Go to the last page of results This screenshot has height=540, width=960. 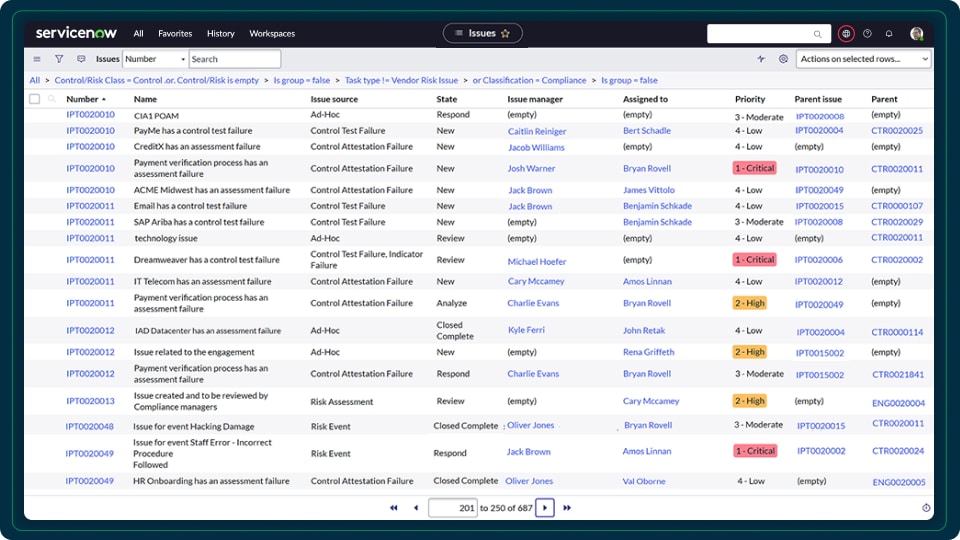point(567,508)
